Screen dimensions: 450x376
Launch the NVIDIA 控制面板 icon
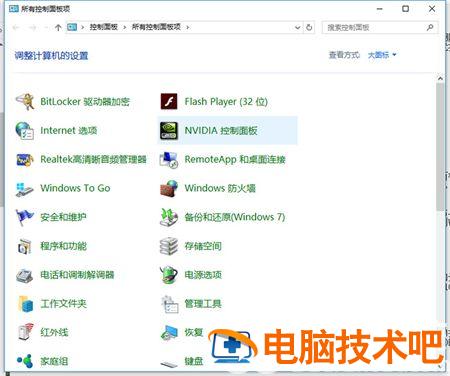coord(169,130)
